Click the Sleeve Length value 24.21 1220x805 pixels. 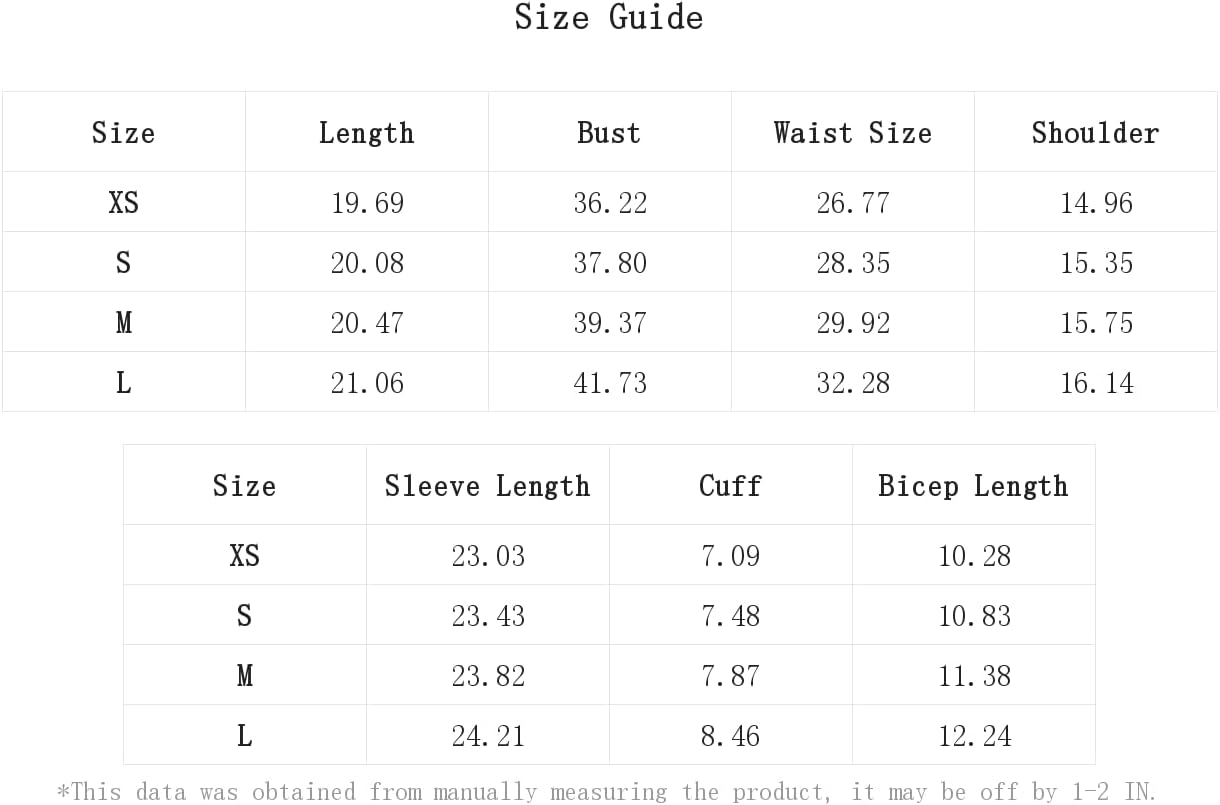click(488, 736)
